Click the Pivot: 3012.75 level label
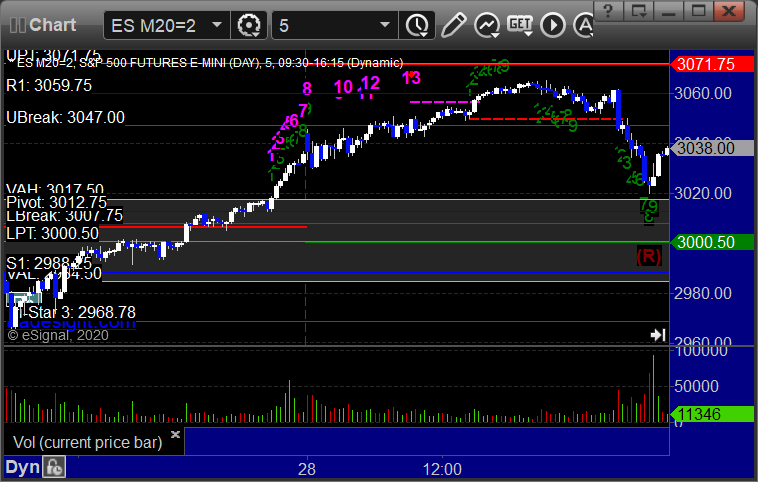 point(56,202)
